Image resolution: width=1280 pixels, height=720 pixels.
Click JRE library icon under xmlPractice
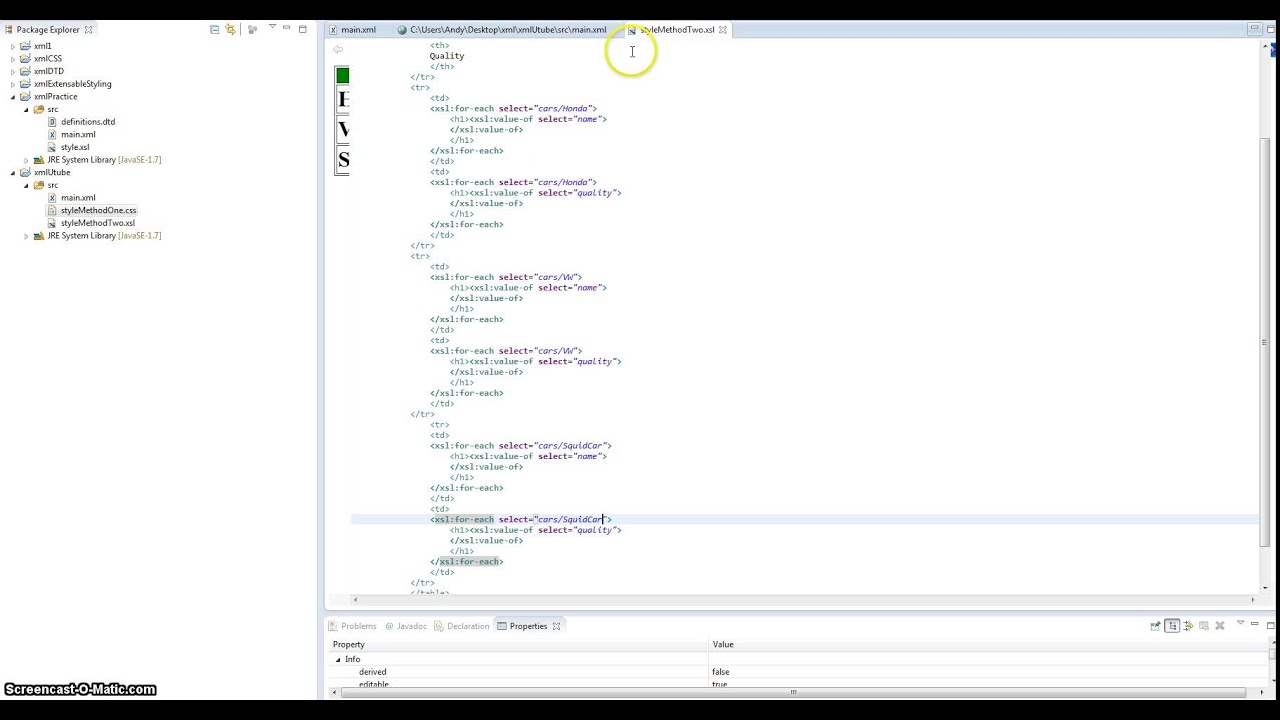39,160
